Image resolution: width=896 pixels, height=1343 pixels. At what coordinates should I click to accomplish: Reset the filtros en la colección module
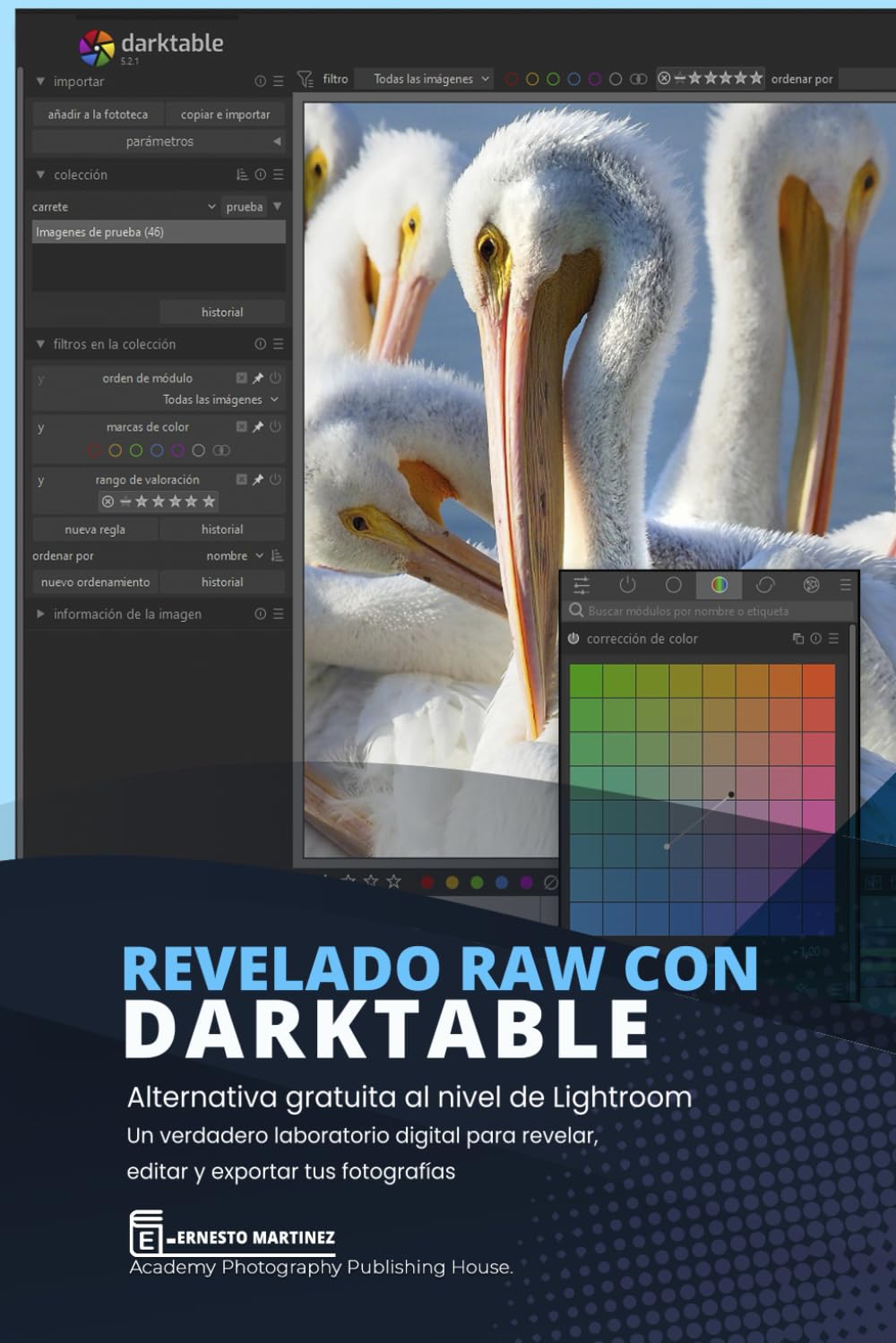[260, 344]
